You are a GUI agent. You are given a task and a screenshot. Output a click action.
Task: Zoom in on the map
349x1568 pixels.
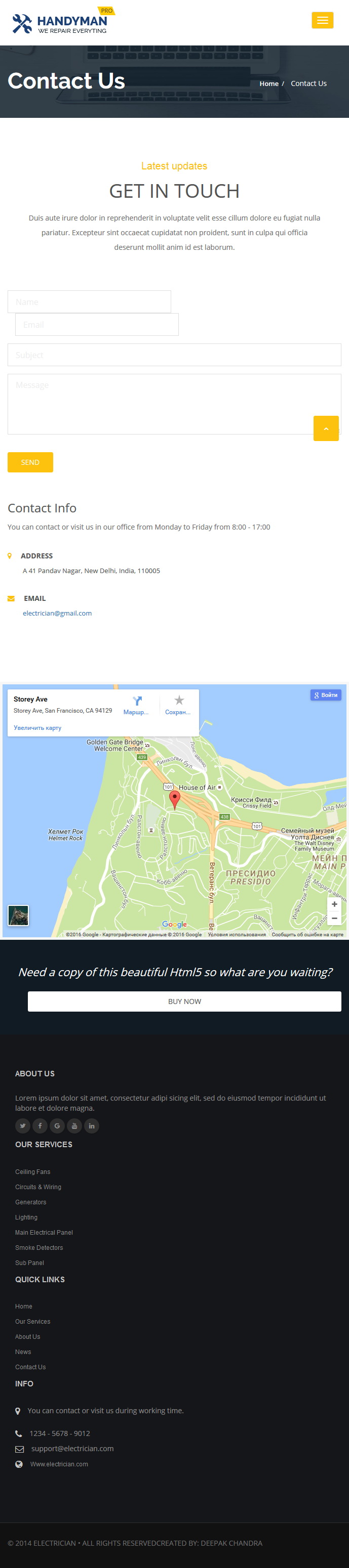334,904
